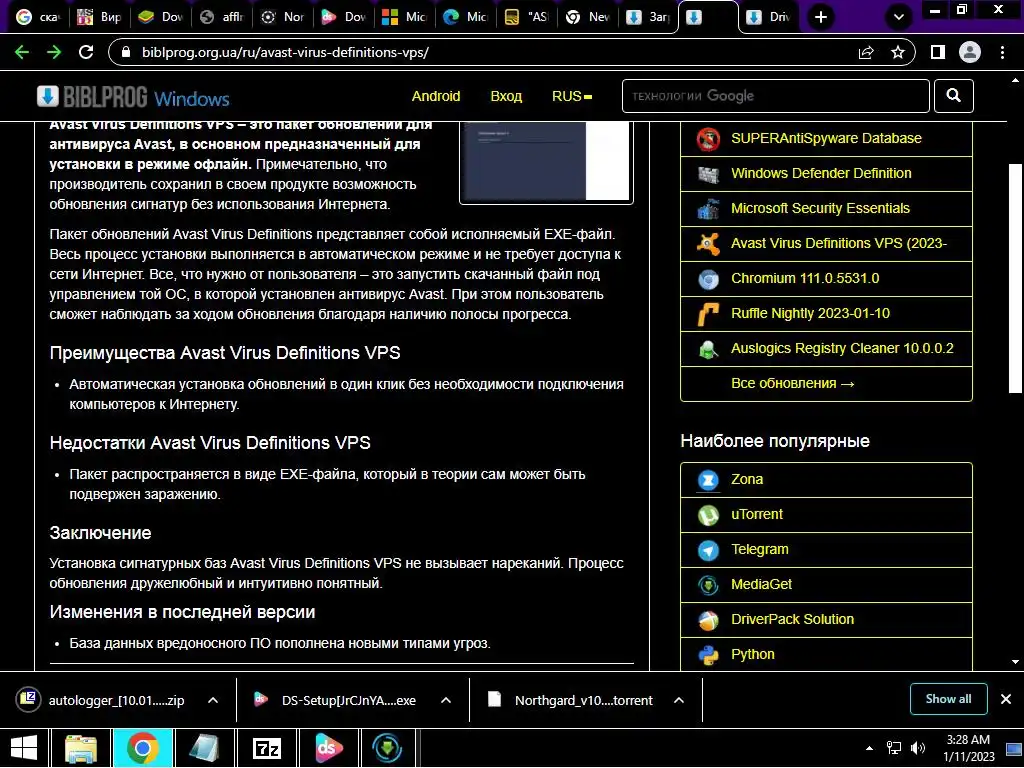Click the SUPERAntiSpyware Database icon
The image size is (1024, 768).
tap(708, 138)
